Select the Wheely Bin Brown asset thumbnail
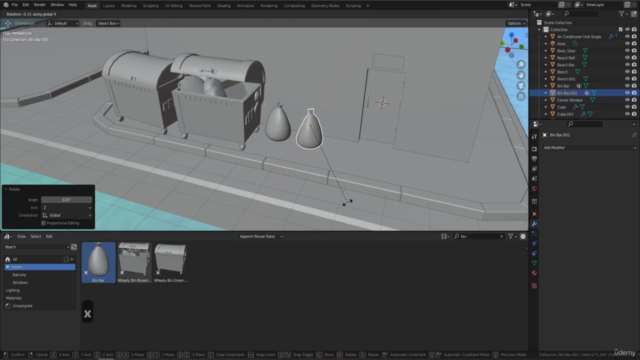The height and width of the screenshot is (360, 640). coord(134,262)
